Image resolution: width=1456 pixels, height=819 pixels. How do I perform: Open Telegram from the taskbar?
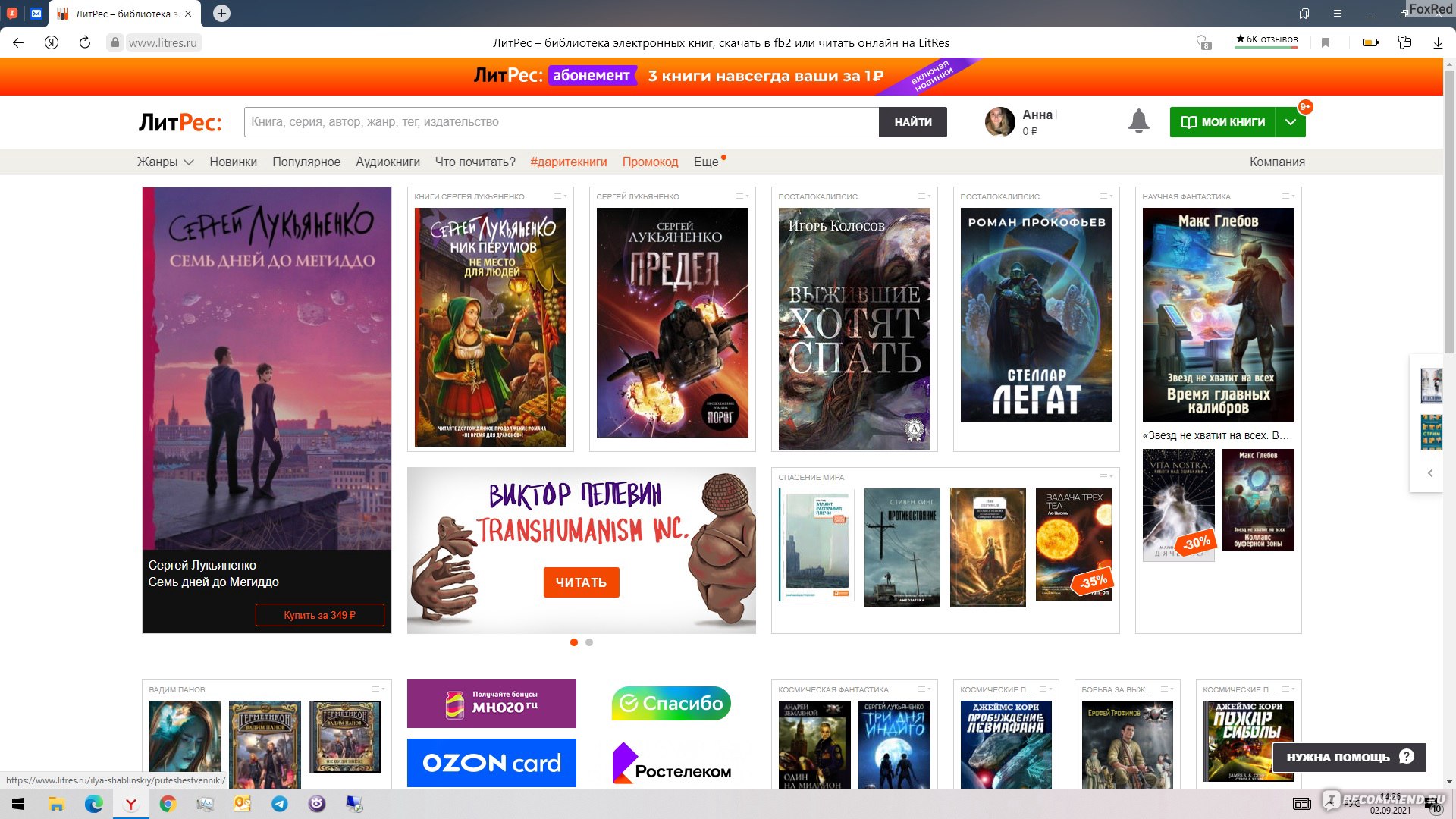(280, 804)
